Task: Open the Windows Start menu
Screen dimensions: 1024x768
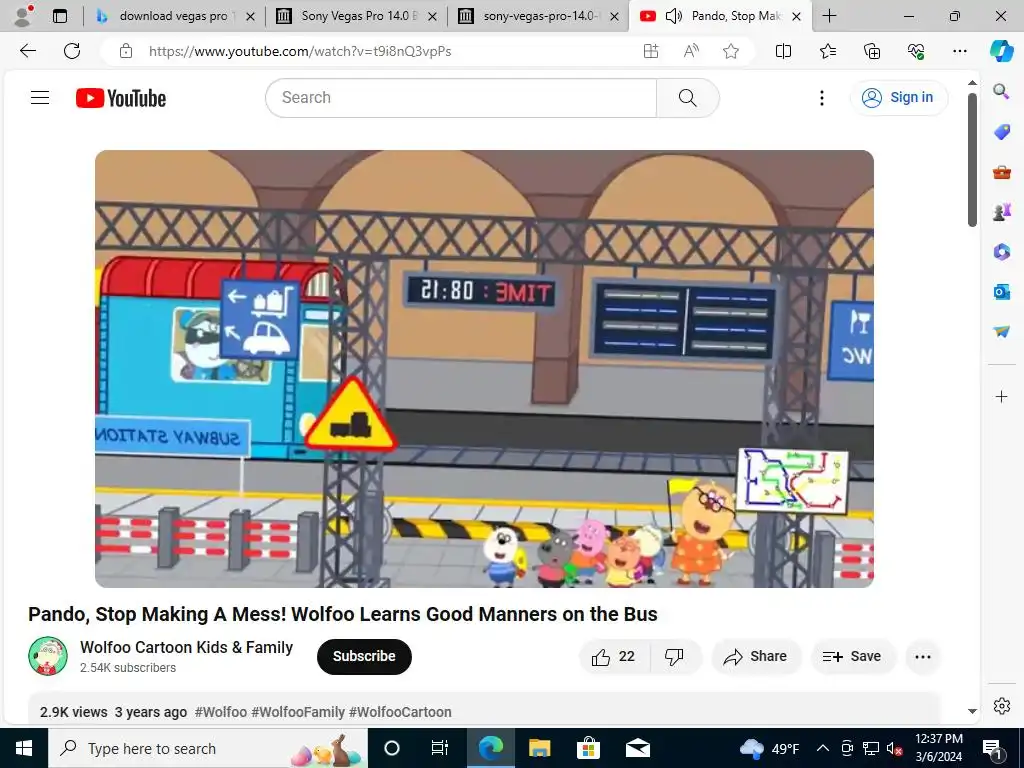Action: click(x=24, y=748)
